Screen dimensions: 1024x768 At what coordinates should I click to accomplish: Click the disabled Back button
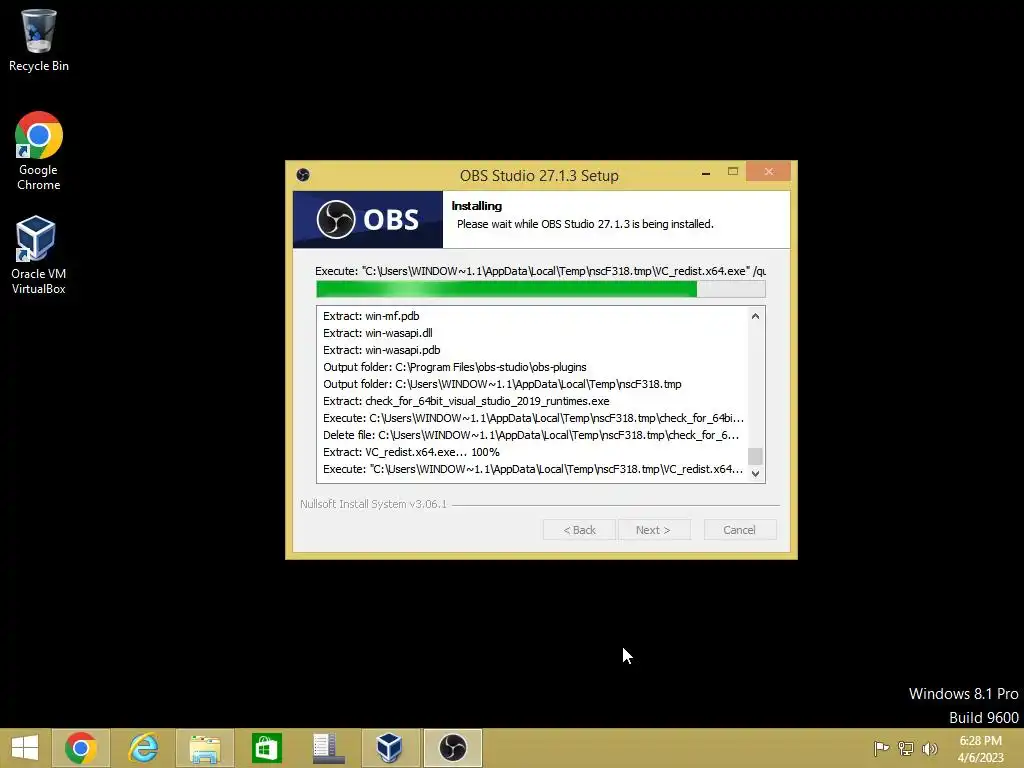point(579,530)
